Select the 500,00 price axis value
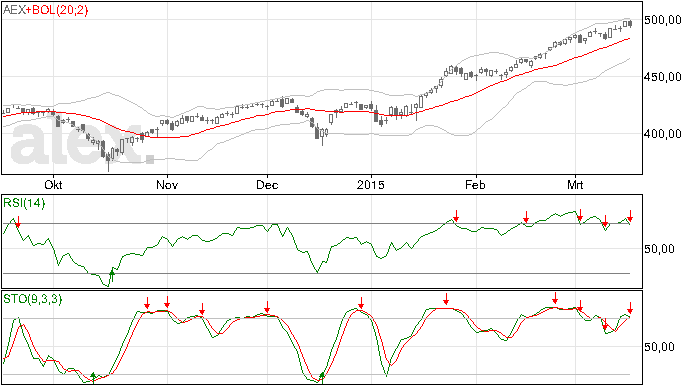The image size is (690, 387). click(x=663, y=20)
